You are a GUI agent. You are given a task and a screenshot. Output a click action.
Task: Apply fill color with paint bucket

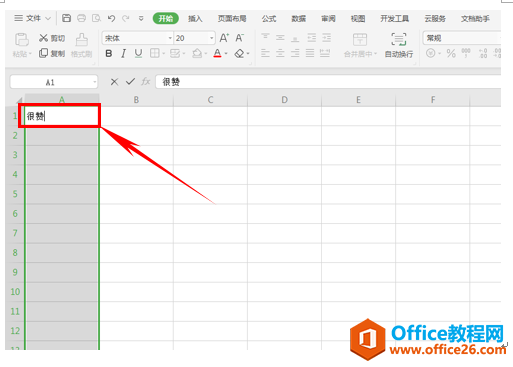tap(197, 53)
